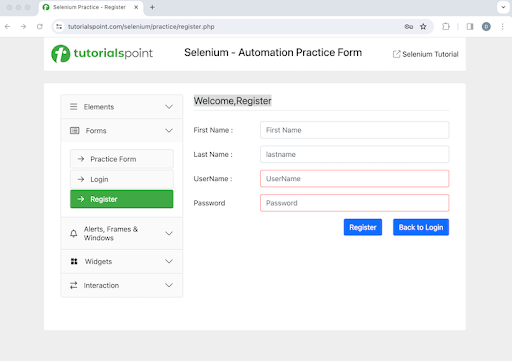Click the browser back arrow

coord(7,26)
